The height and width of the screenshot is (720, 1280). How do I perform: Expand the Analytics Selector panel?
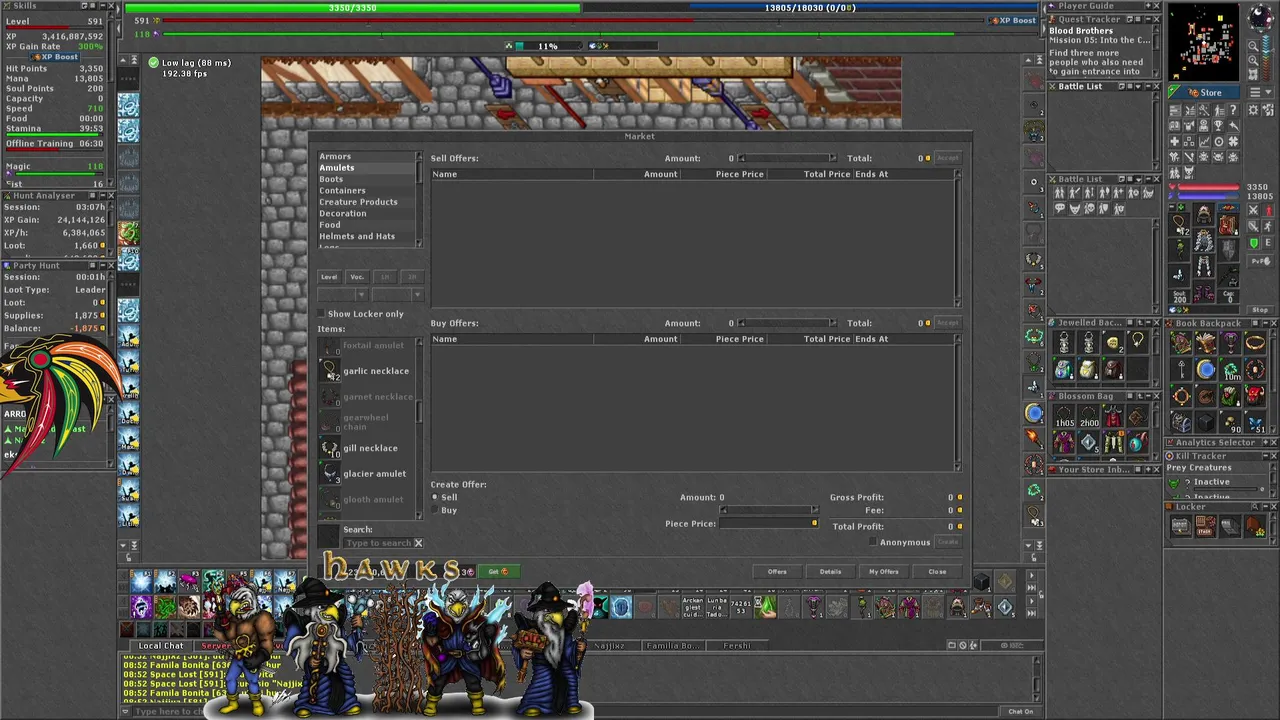click(1266, 442)
